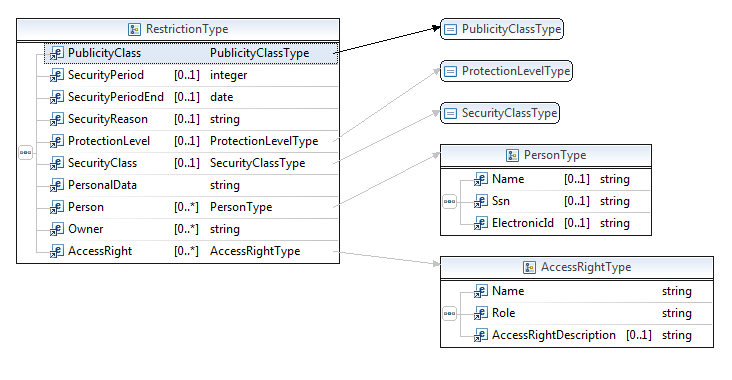This screenshot has height=380, width=732.
Task: Click the [0..*] cardinality of Owner
Action: (187, 229)
